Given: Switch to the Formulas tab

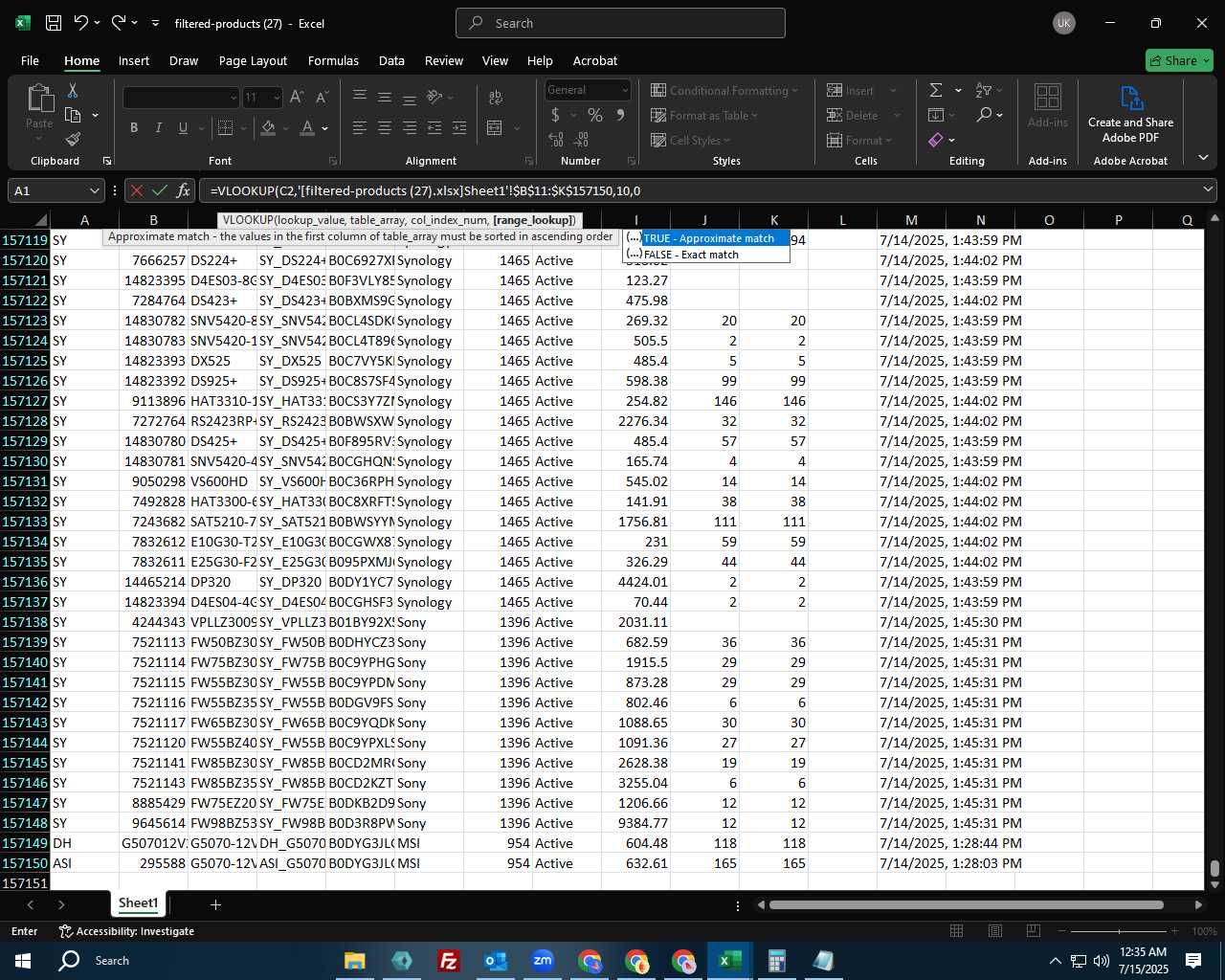Looking at the screenshot, I should (x=333, y=60).
